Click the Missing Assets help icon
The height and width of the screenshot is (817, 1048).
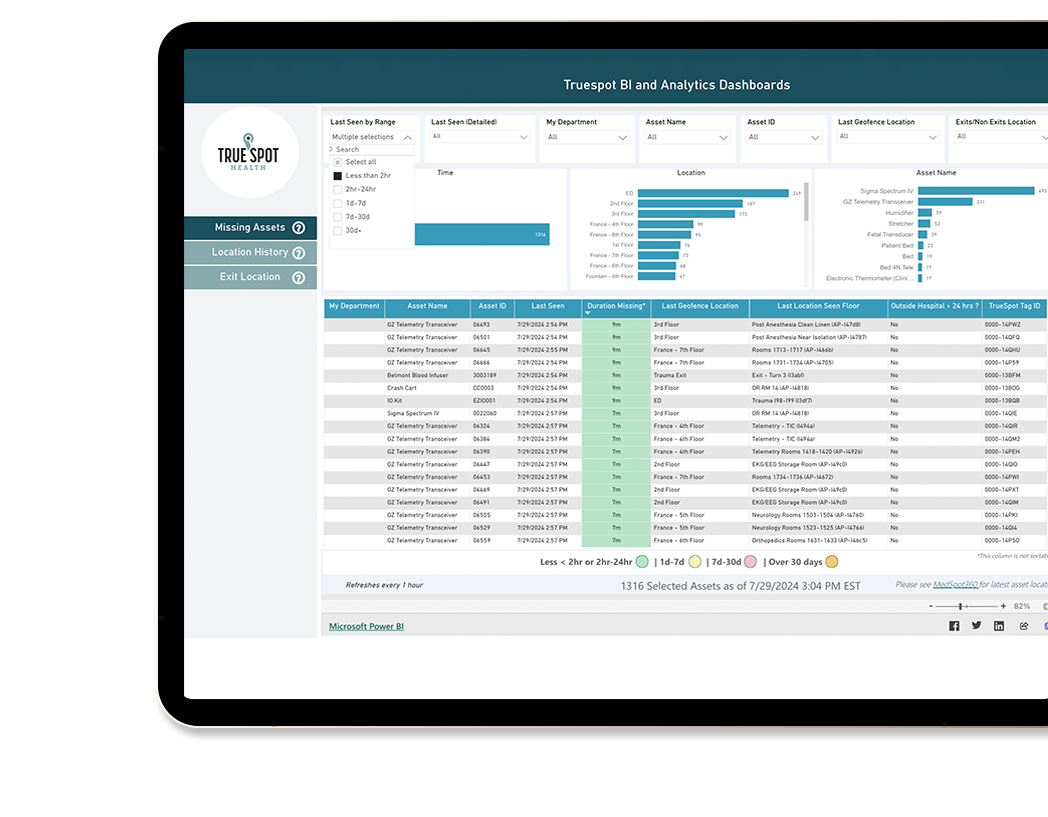(x=298, y=228)
